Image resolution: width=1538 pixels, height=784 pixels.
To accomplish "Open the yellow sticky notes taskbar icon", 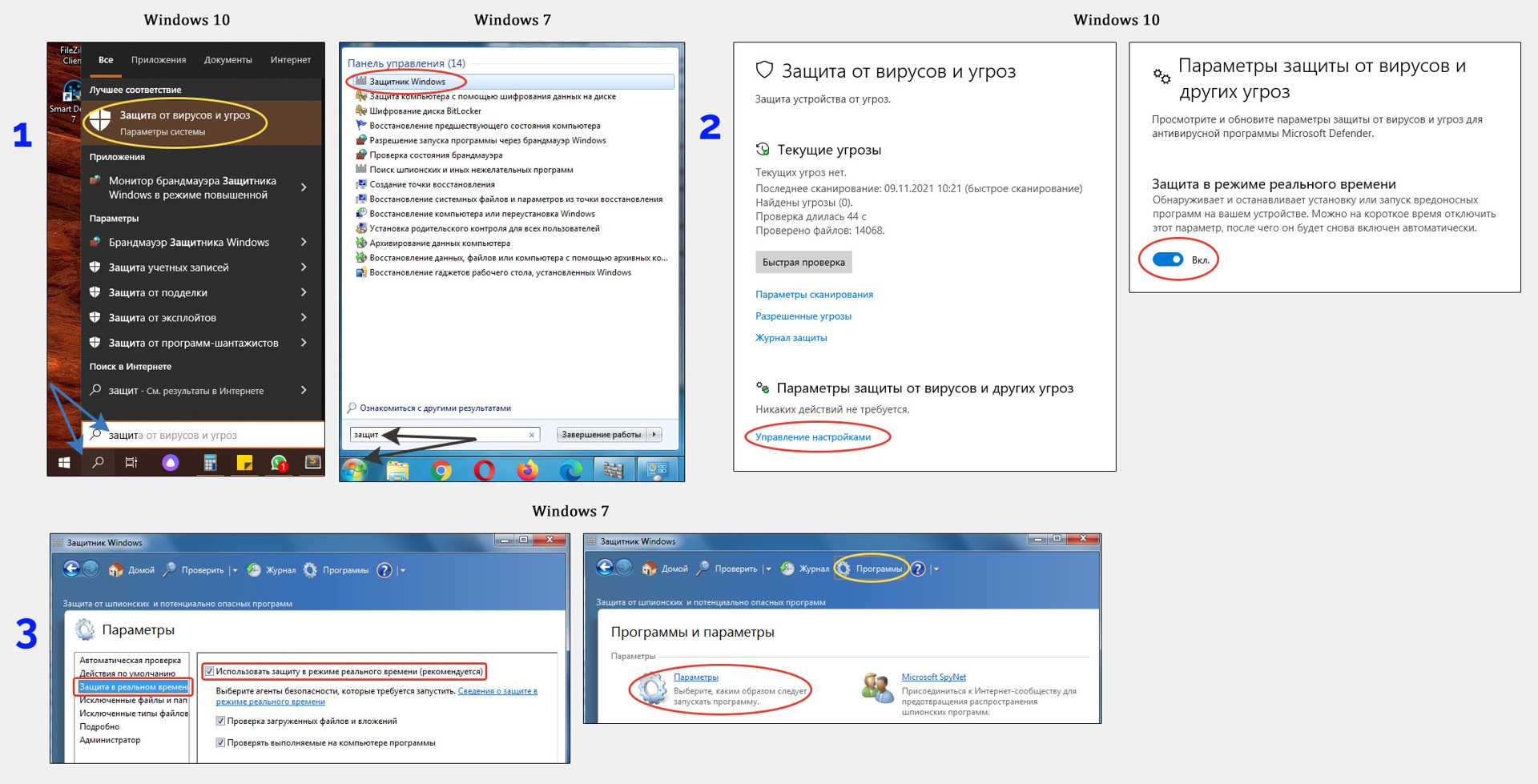I will 244,463.
